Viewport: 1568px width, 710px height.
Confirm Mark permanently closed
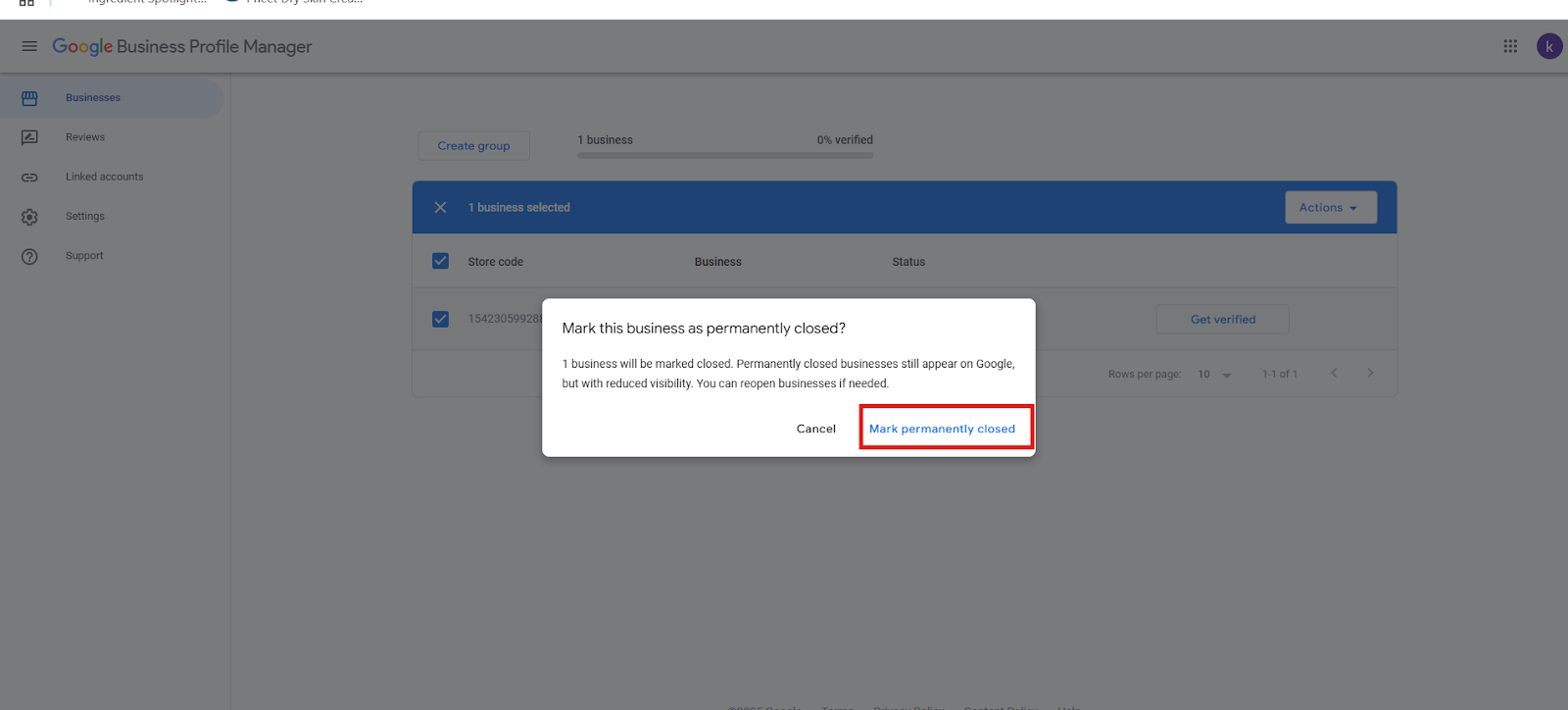(x=942, y=429)
